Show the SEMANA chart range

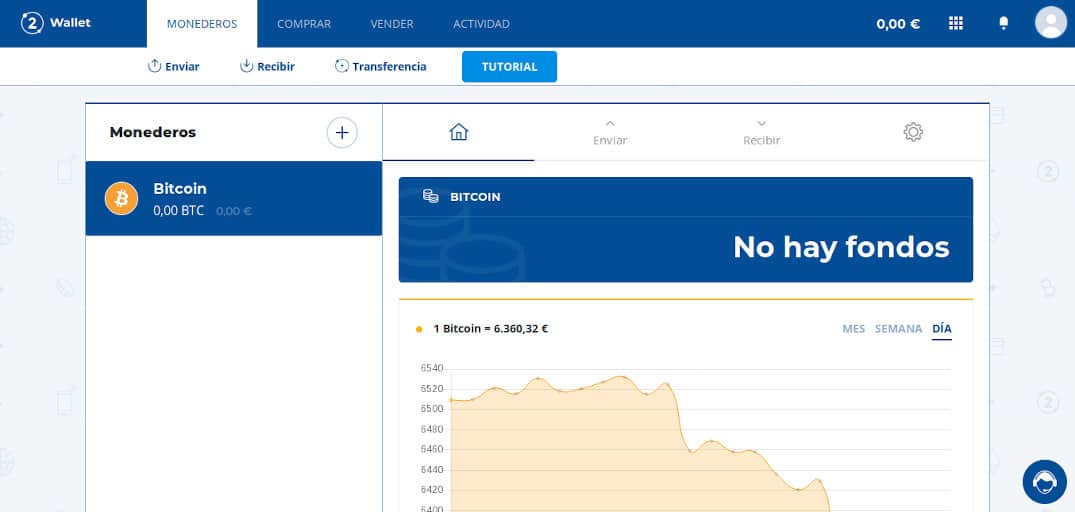[x=898, y=329]
